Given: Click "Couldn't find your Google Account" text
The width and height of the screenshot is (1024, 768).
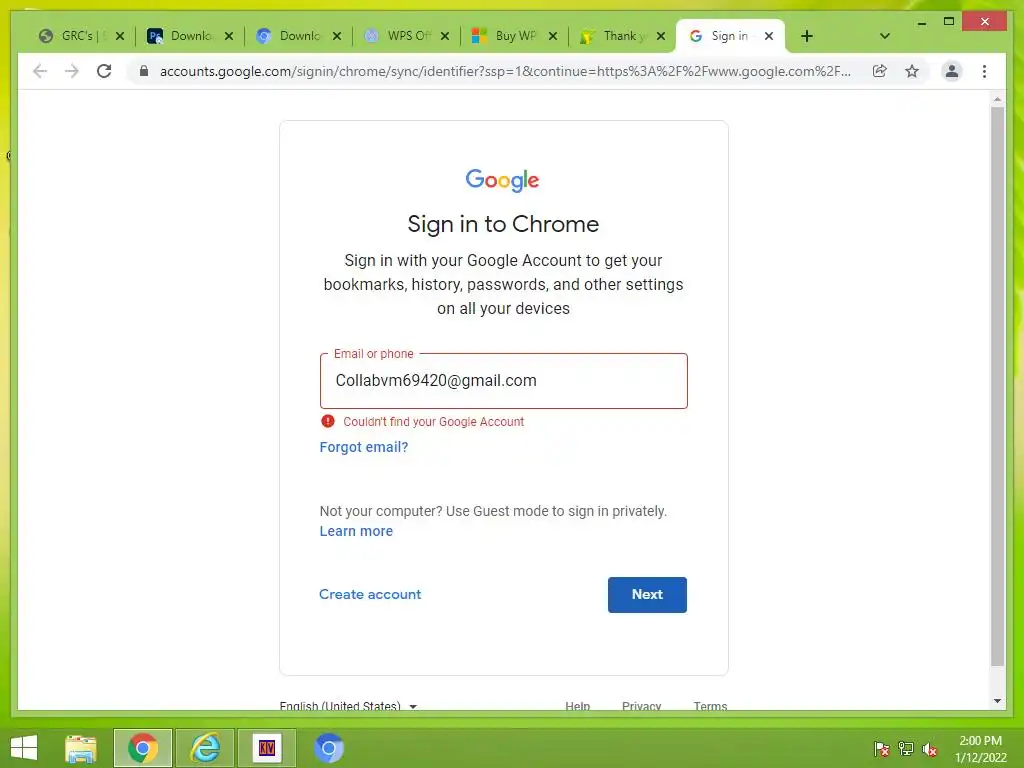Looking at the screenshot, I should (x=434, y=422).
